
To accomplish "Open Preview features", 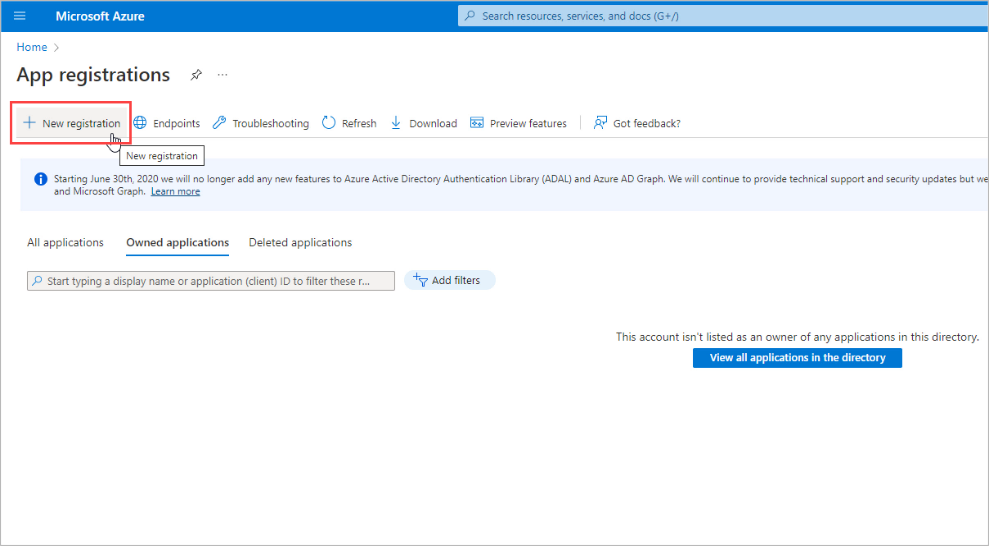I will pyautogui.click(x=518, y=123).
